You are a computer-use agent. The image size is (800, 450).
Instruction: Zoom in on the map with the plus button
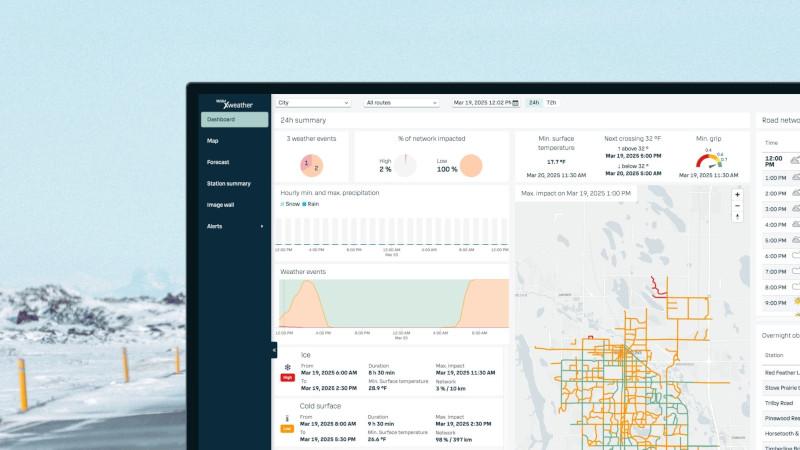(x=737, y=194)
